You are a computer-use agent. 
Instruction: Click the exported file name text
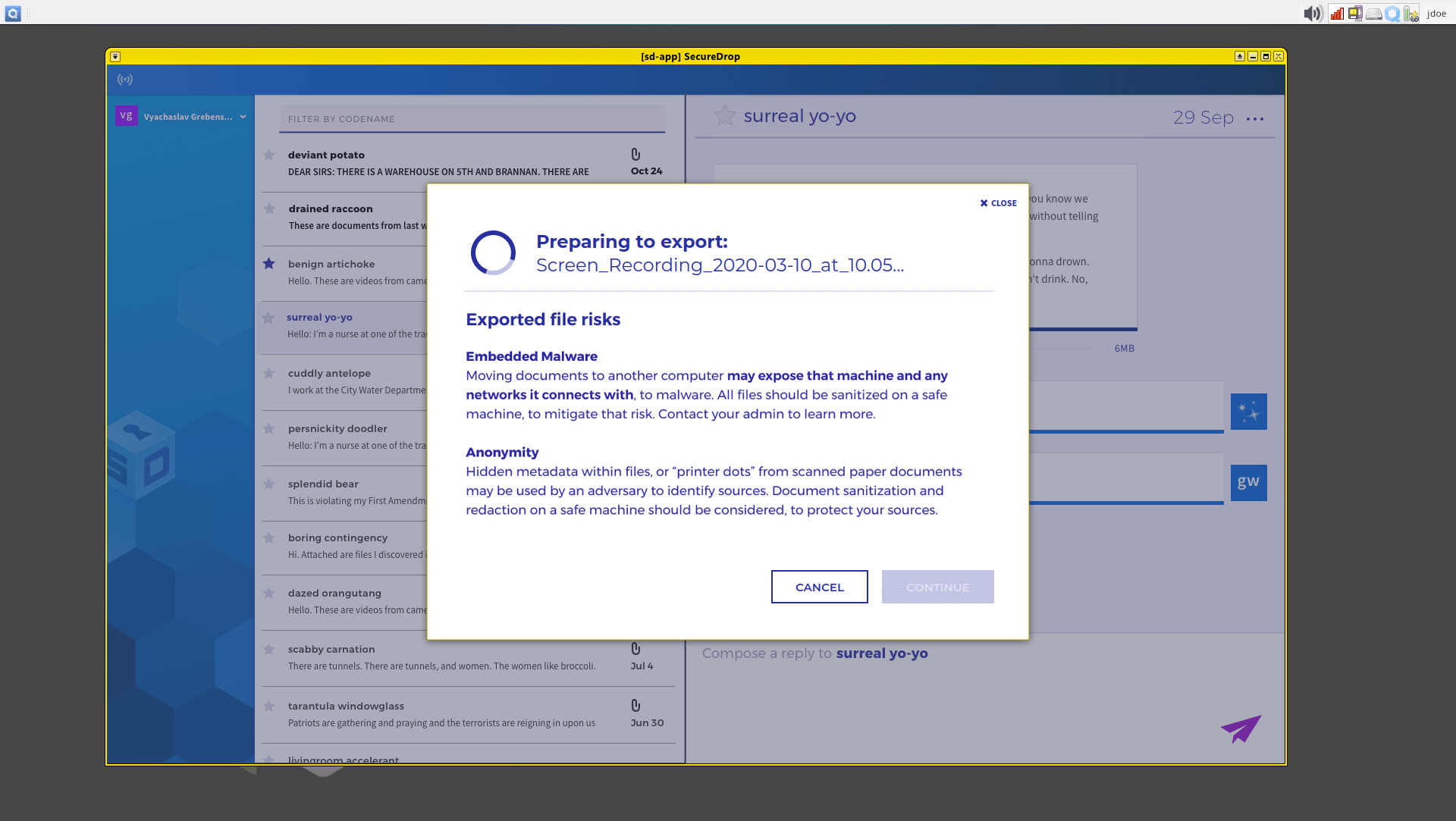click(720, 265)
